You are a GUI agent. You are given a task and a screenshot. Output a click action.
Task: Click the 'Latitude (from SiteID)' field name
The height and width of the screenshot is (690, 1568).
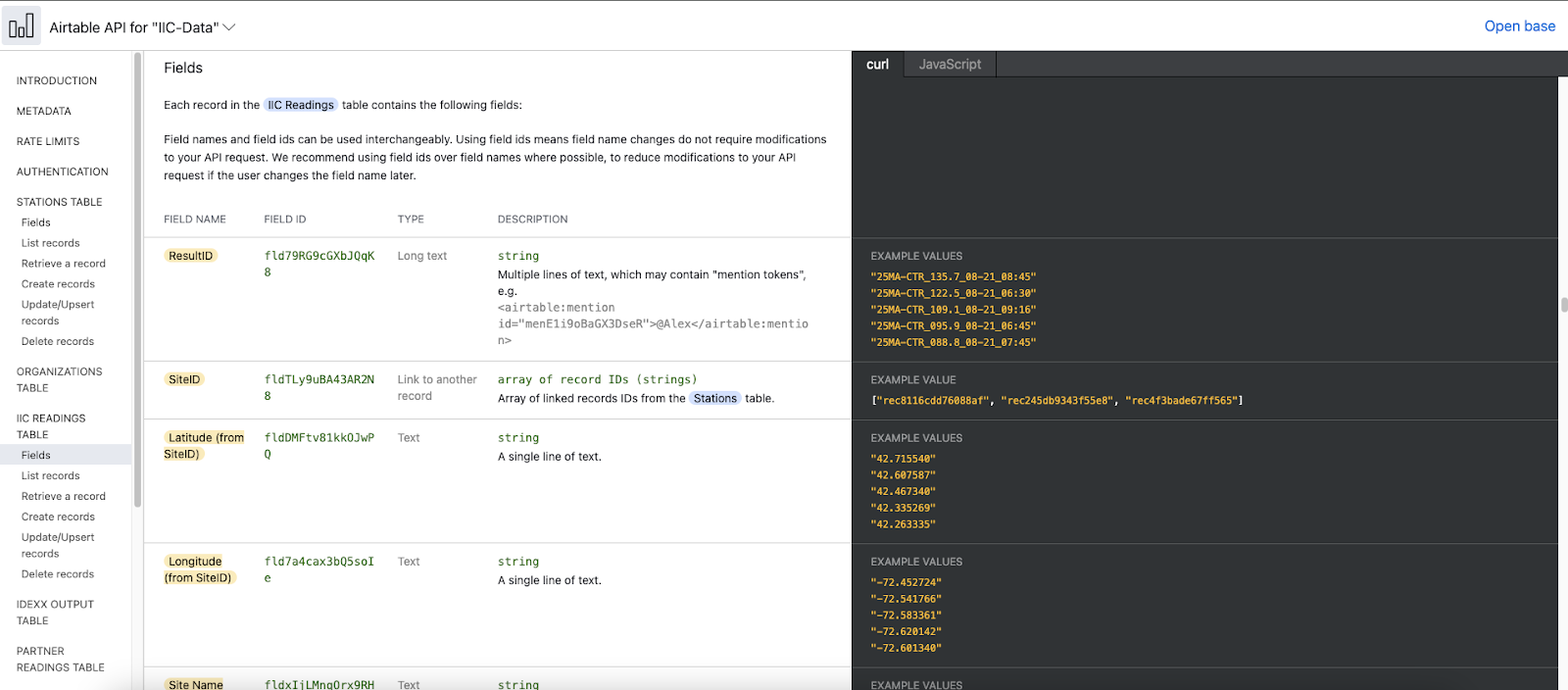[x=205, y=446]
